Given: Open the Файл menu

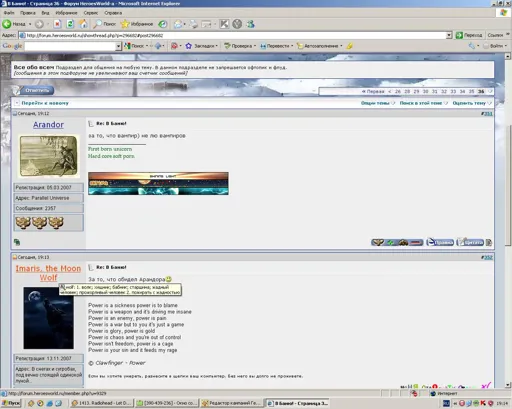Looking at the screenshot, I should pos(9,13).
